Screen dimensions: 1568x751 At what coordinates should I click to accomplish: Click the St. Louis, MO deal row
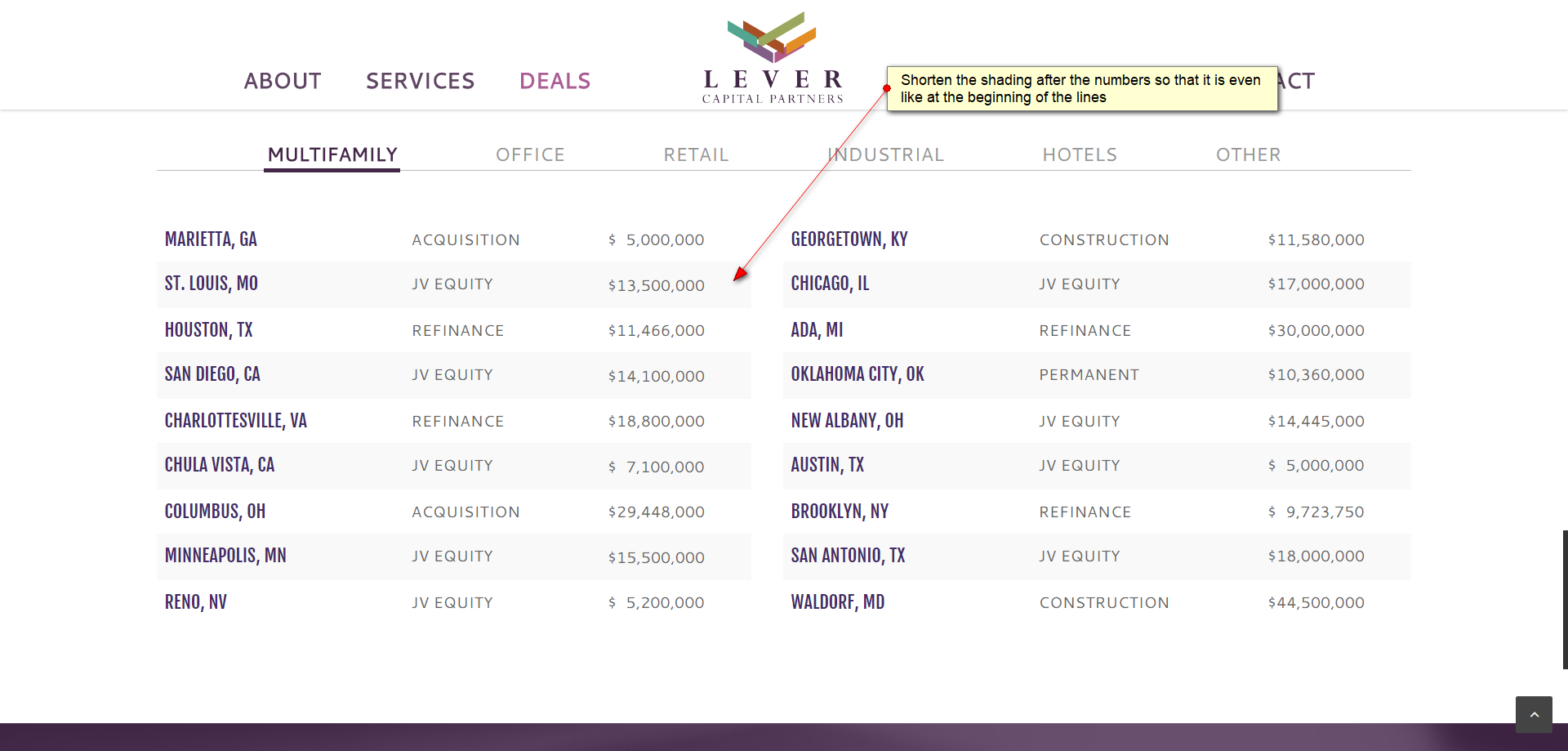[212, 284]
